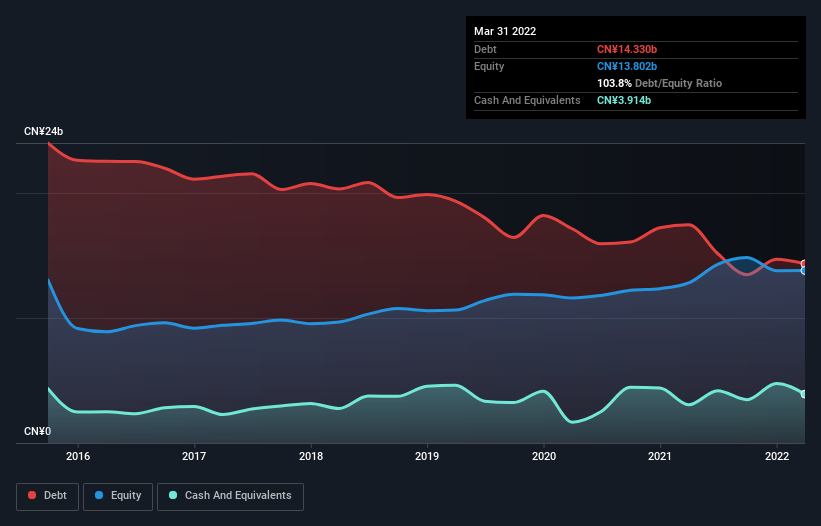Click the CN¥0 y-axis label
The width and height of the screenshot is (821, 526).
pyautogui.click(x=36, y=431)
